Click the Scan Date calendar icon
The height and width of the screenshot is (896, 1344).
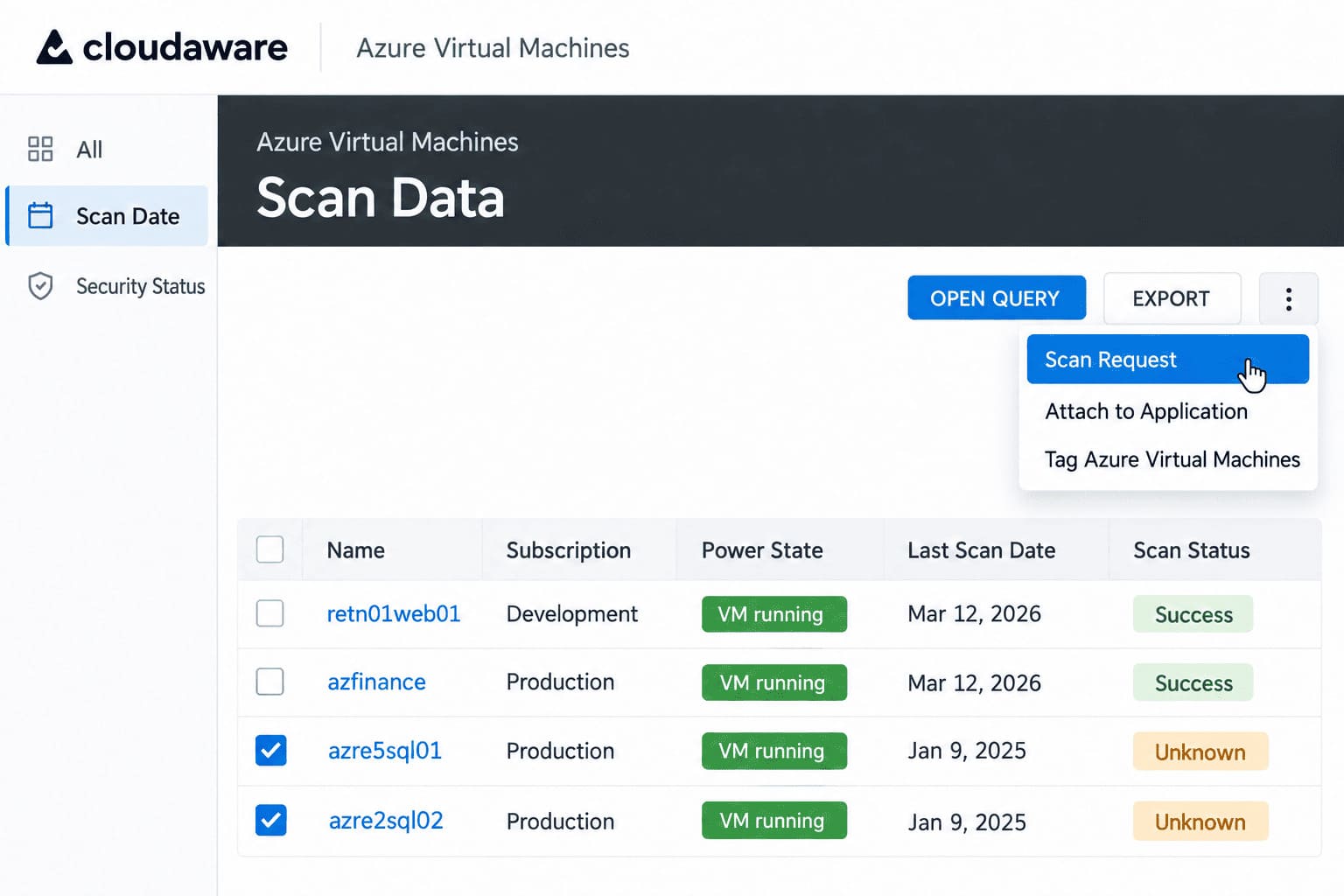pyautogui.click(x=40, y=215)
